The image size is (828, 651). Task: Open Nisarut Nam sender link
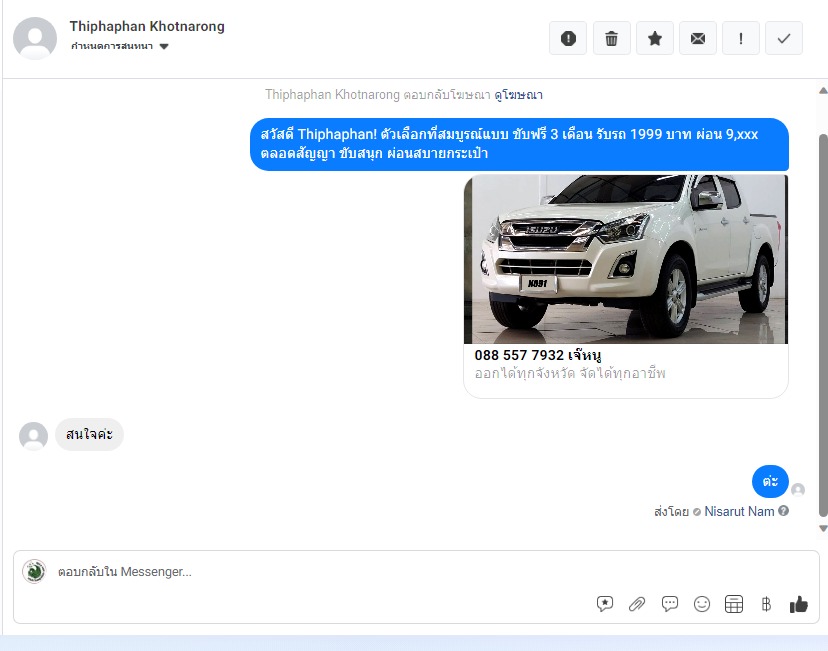pos(739,511)
